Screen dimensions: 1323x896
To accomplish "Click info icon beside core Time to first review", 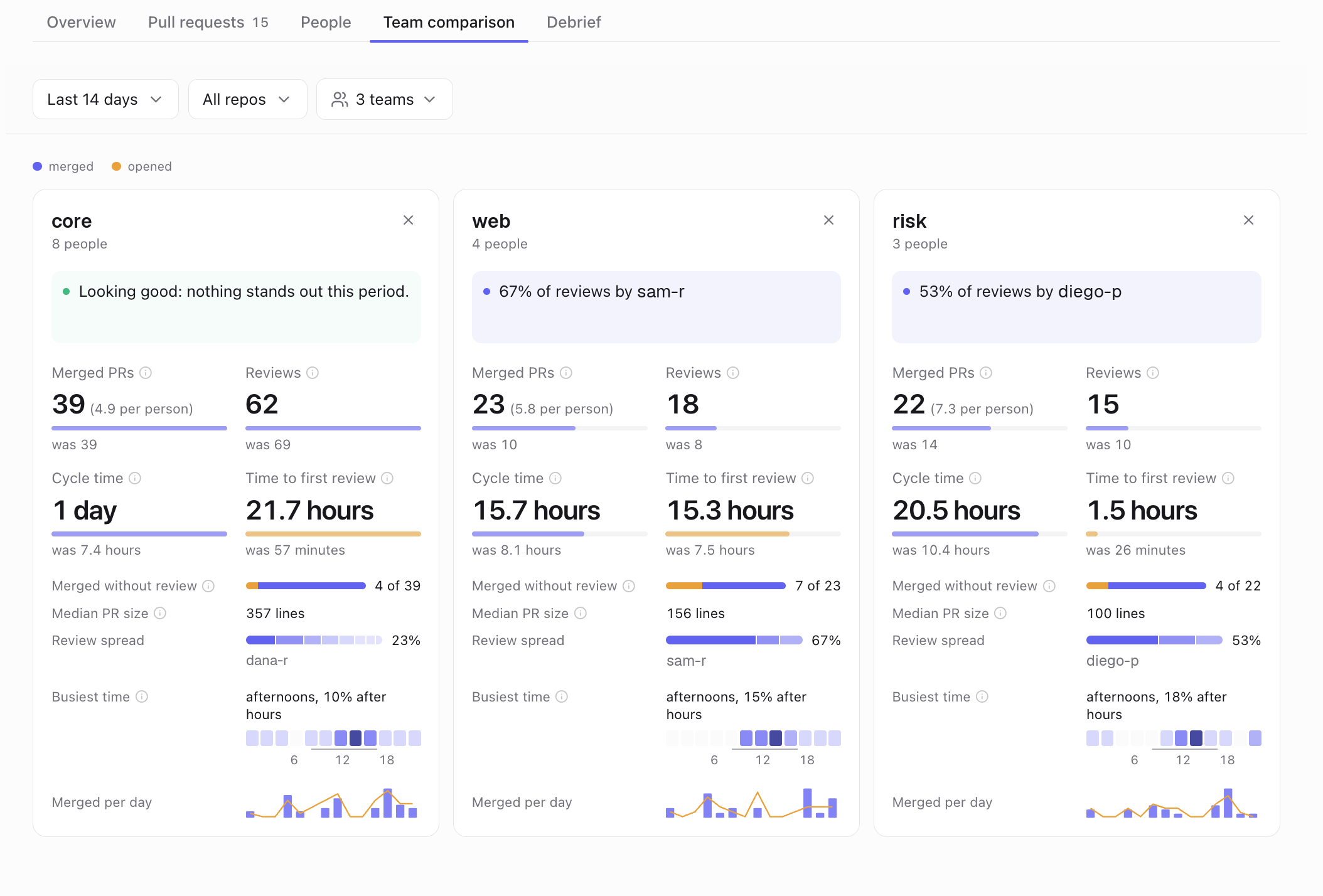I will point(387,478).
